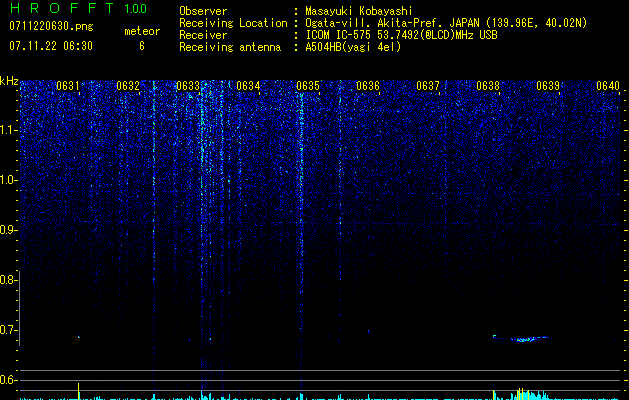Click the 0640 time marker
Viewport: 629px width, 400px height.
(608, 86)
